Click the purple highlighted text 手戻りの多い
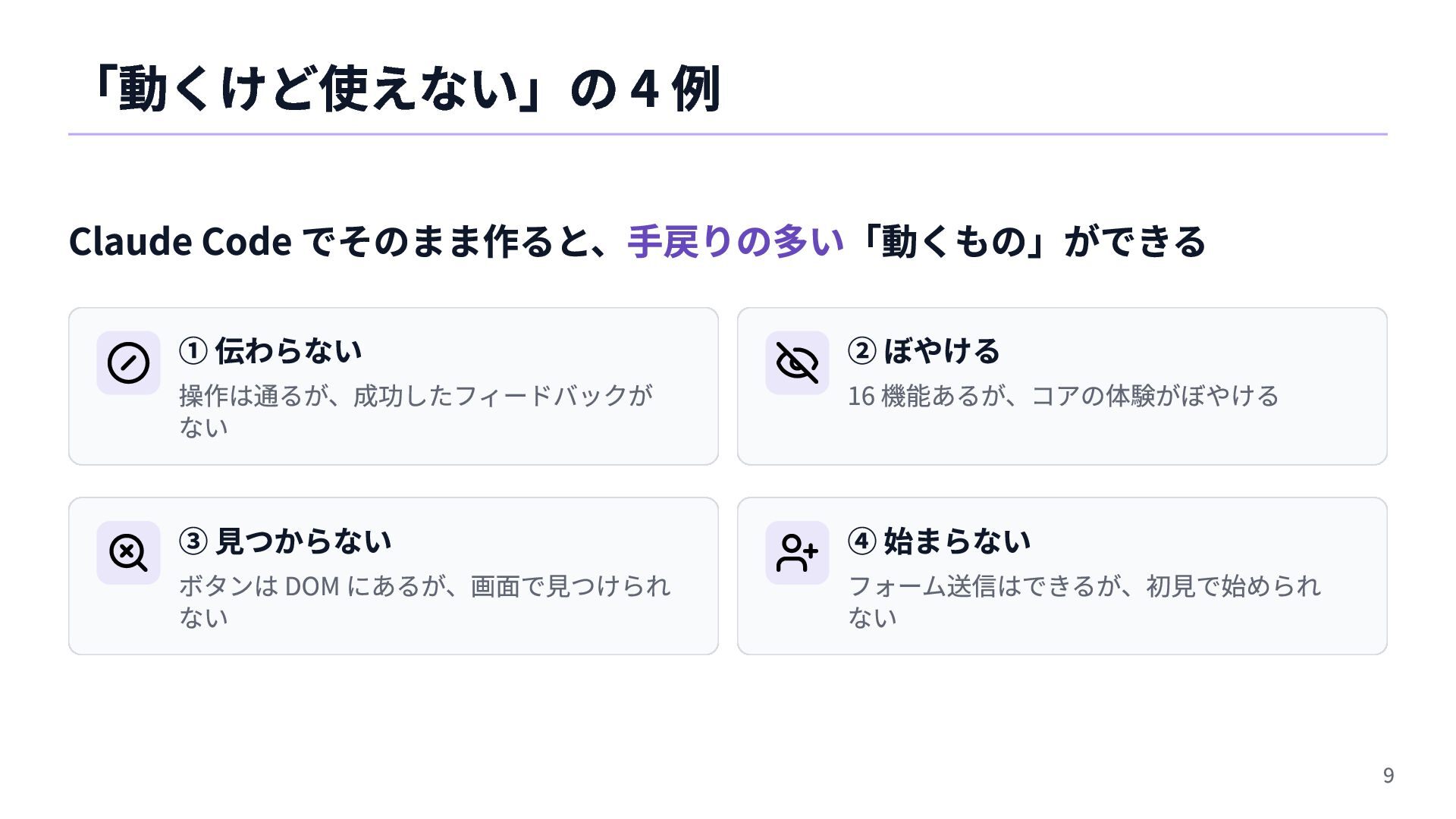 pos(736,241)
